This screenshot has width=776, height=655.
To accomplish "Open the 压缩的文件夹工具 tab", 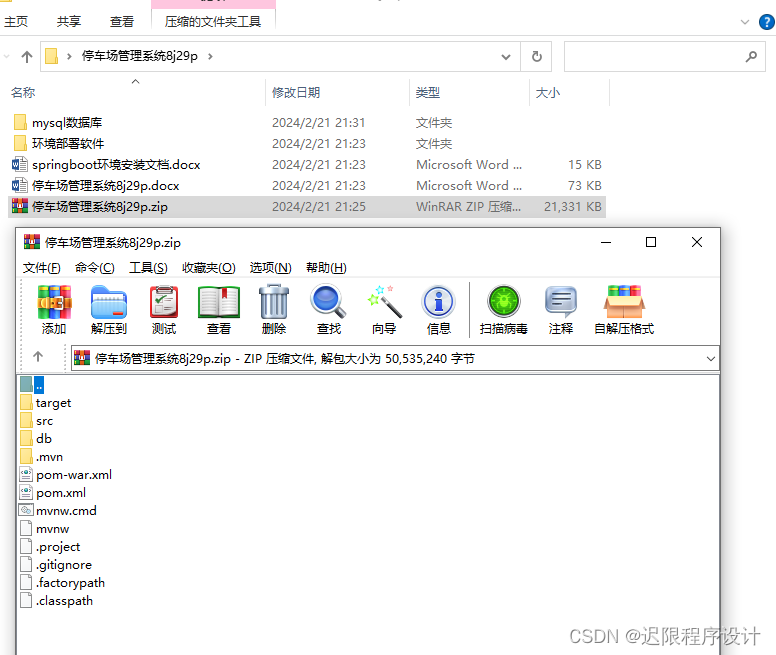I will click(x=213, y=22).
